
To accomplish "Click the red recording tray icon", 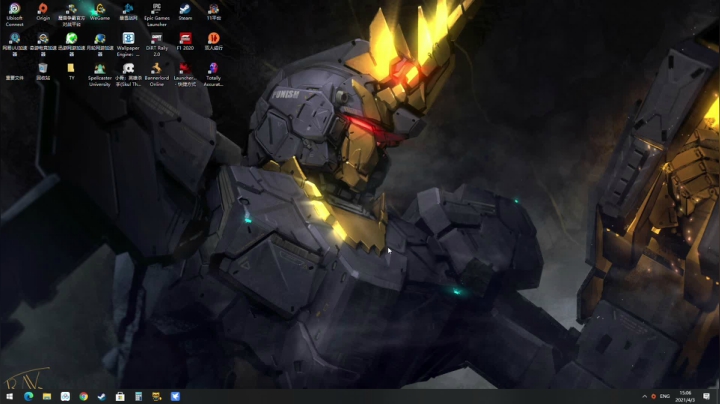I will [654, 397].
